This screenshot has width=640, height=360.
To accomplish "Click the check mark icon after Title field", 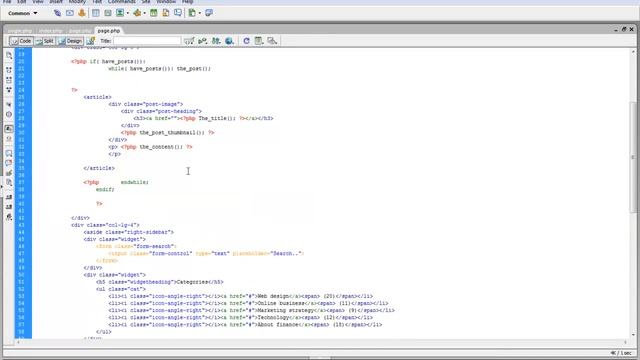I will [189, 41].
